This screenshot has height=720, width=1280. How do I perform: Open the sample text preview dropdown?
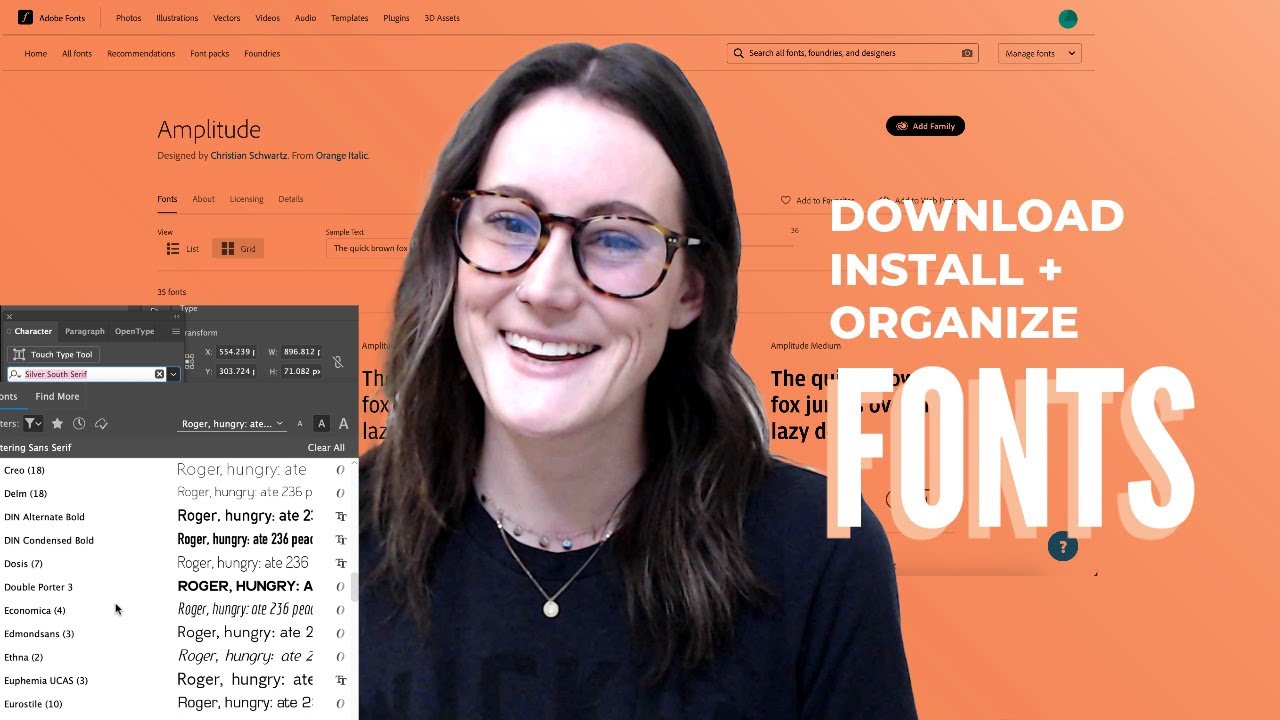point(232,424)
